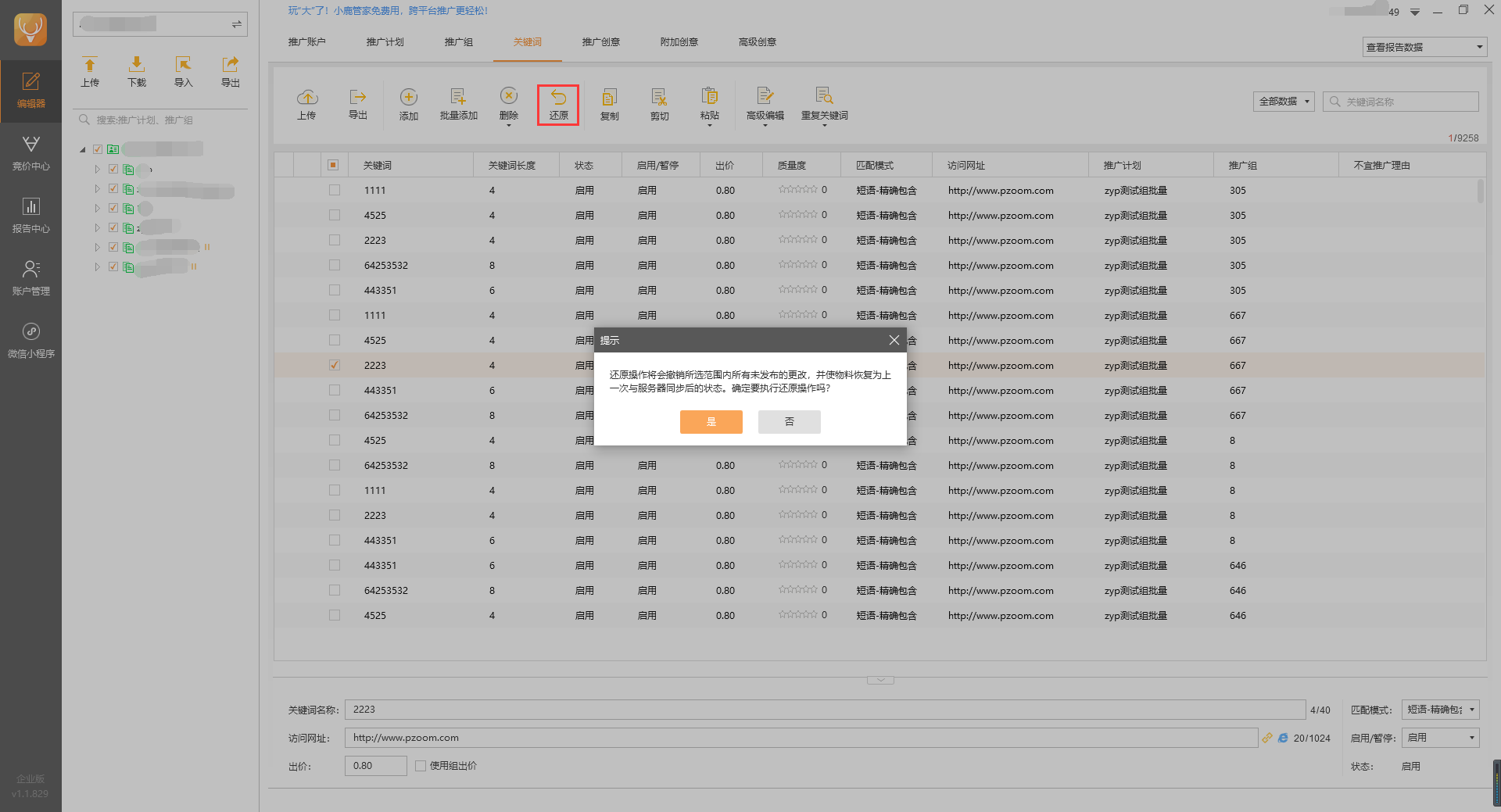The width and height of the screenshot is (1501, 812).
Task: Open the 编辑器 sidebar section
Action: pos(30,91)
